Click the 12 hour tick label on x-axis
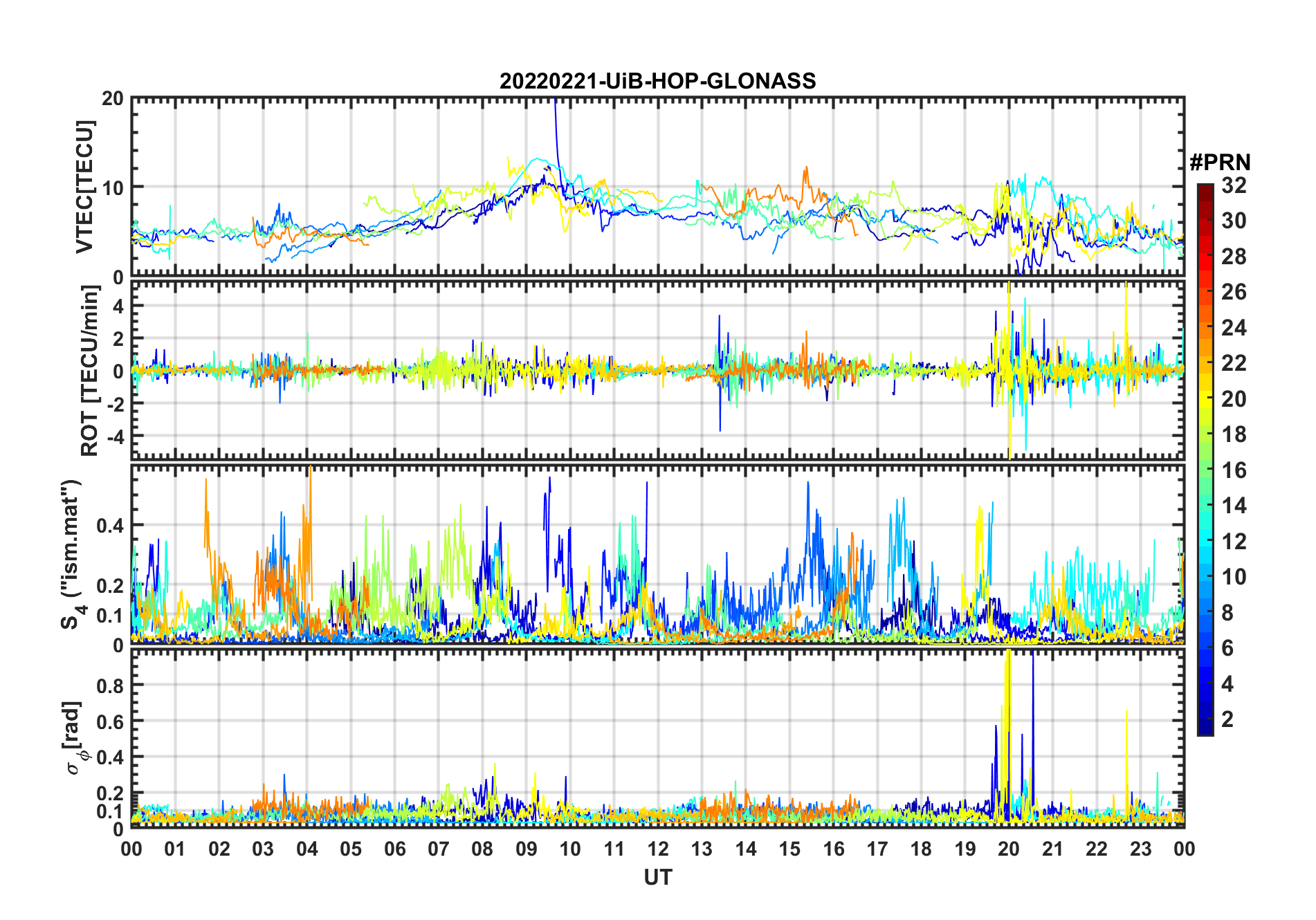Viewport: 1316px width, 920px height. [657, 849]
